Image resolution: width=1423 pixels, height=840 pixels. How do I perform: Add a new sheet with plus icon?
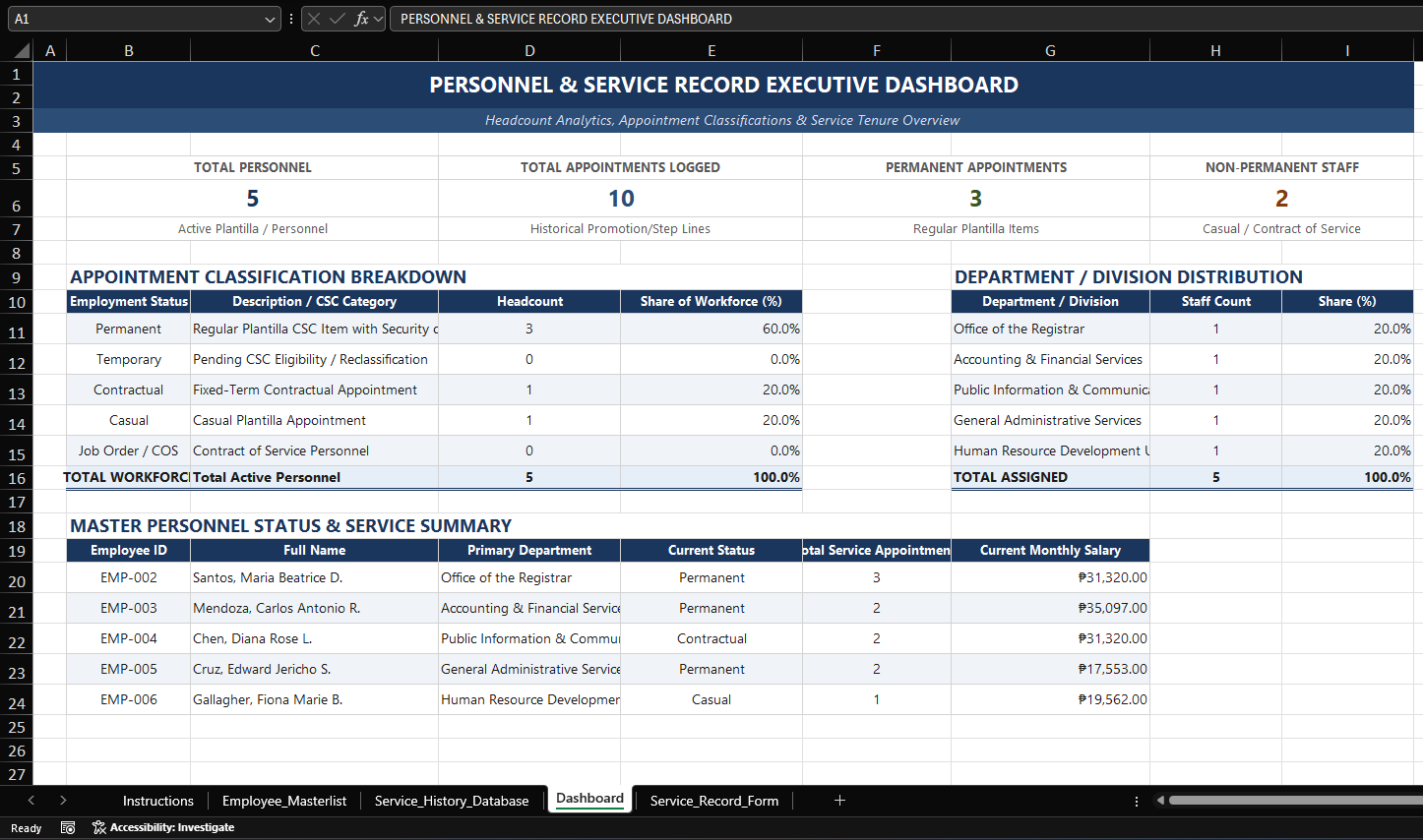(x=839, y=801)
